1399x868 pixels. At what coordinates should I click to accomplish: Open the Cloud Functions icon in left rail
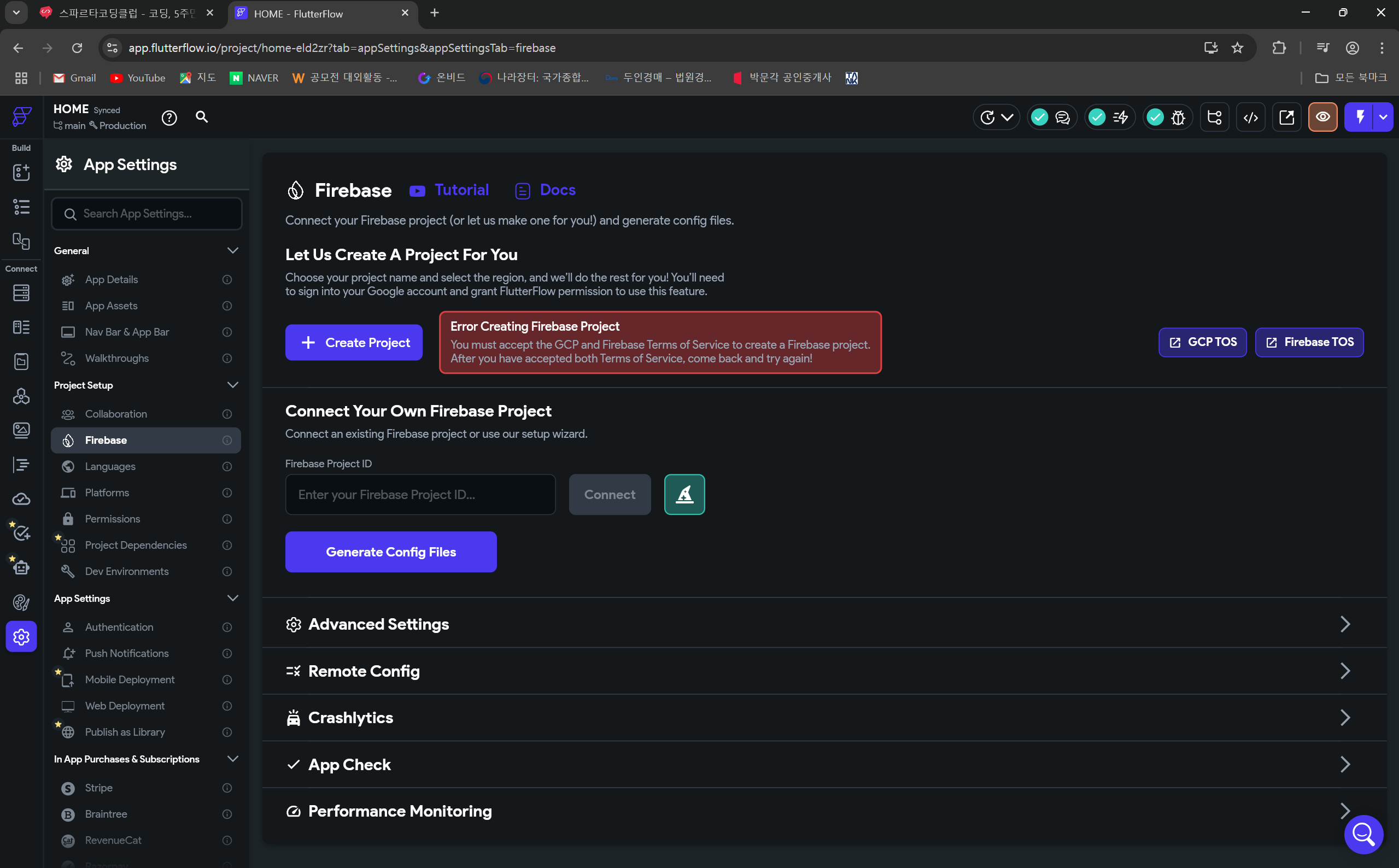[21, 499]
